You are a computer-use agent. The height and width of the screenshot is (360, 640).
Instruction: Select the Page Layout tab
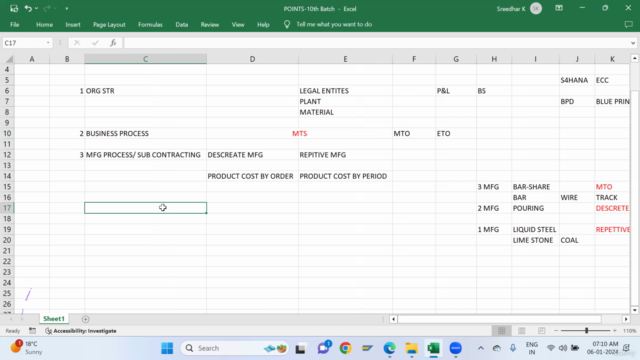[109, 24]
